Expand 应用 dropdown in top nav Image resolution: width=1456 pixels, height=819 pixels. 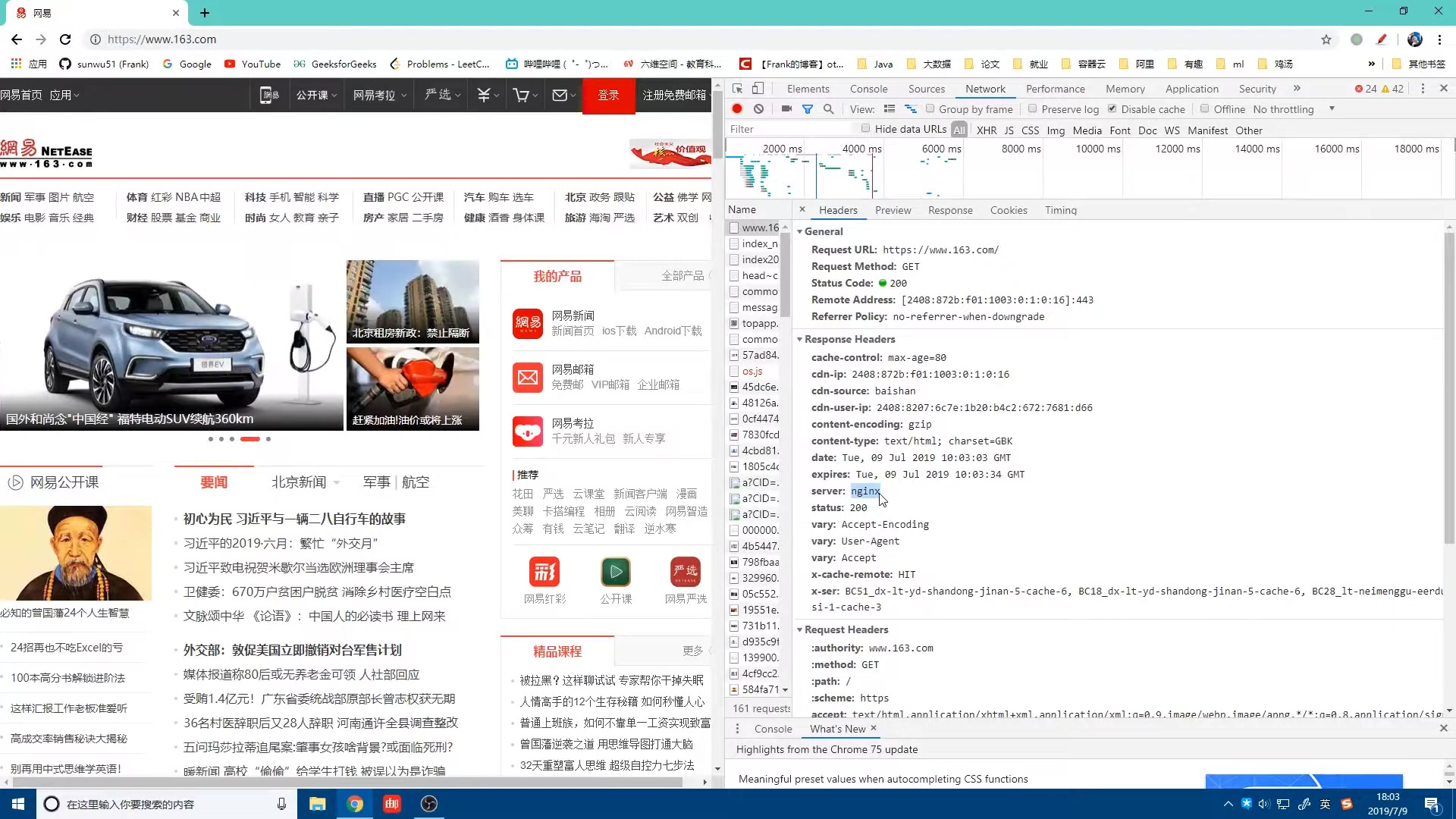64,96
